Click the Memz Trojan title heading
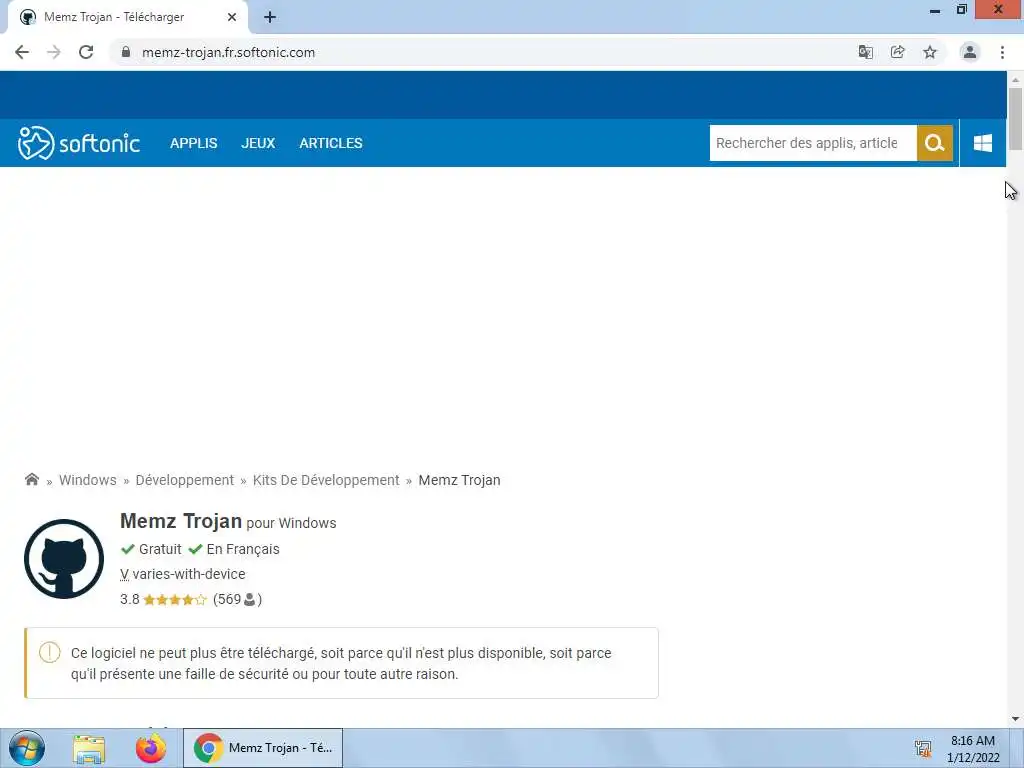 click(181, 521)
